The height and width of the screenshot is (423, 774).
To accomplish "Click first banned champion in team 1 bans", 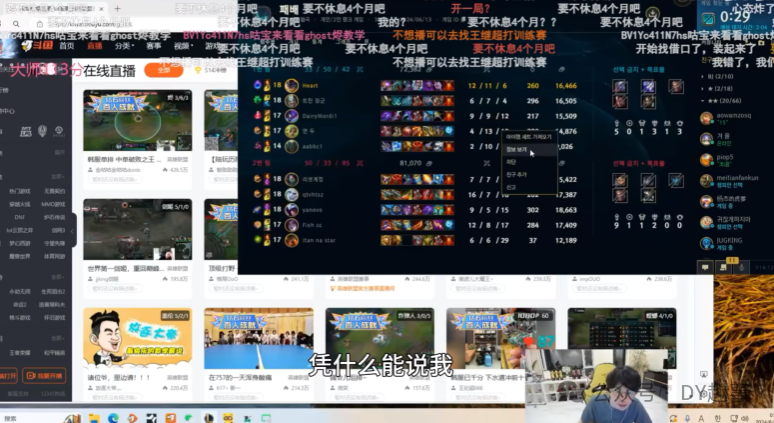I will click(620, 86).
